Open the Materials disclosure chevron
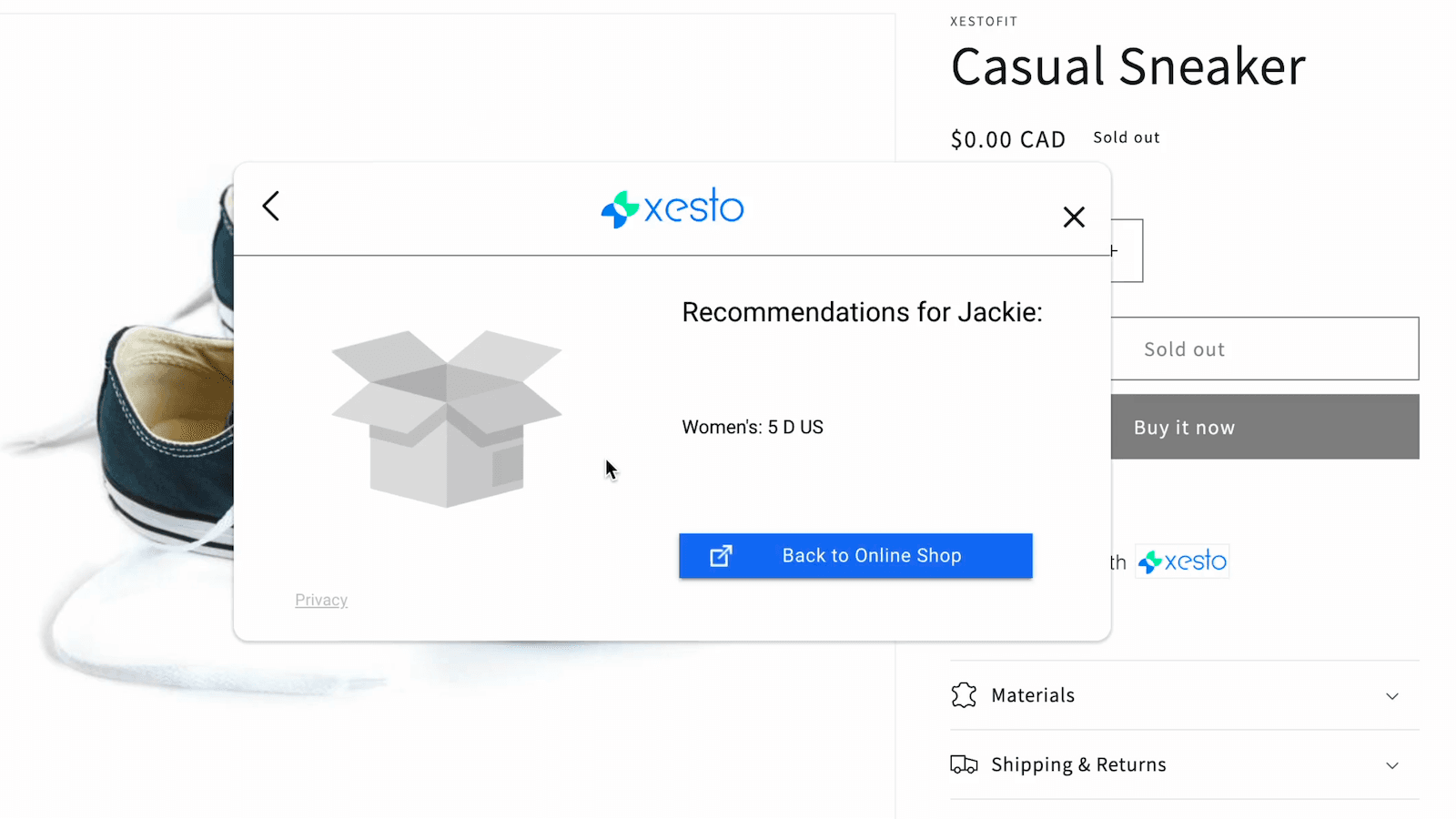This screenshot has height=819, width=1456. coord(1392,695)
